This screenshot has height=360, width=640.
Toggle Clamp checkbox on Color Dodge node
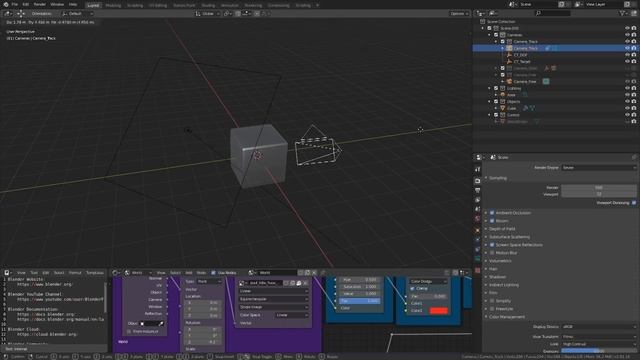pos(412,289)
